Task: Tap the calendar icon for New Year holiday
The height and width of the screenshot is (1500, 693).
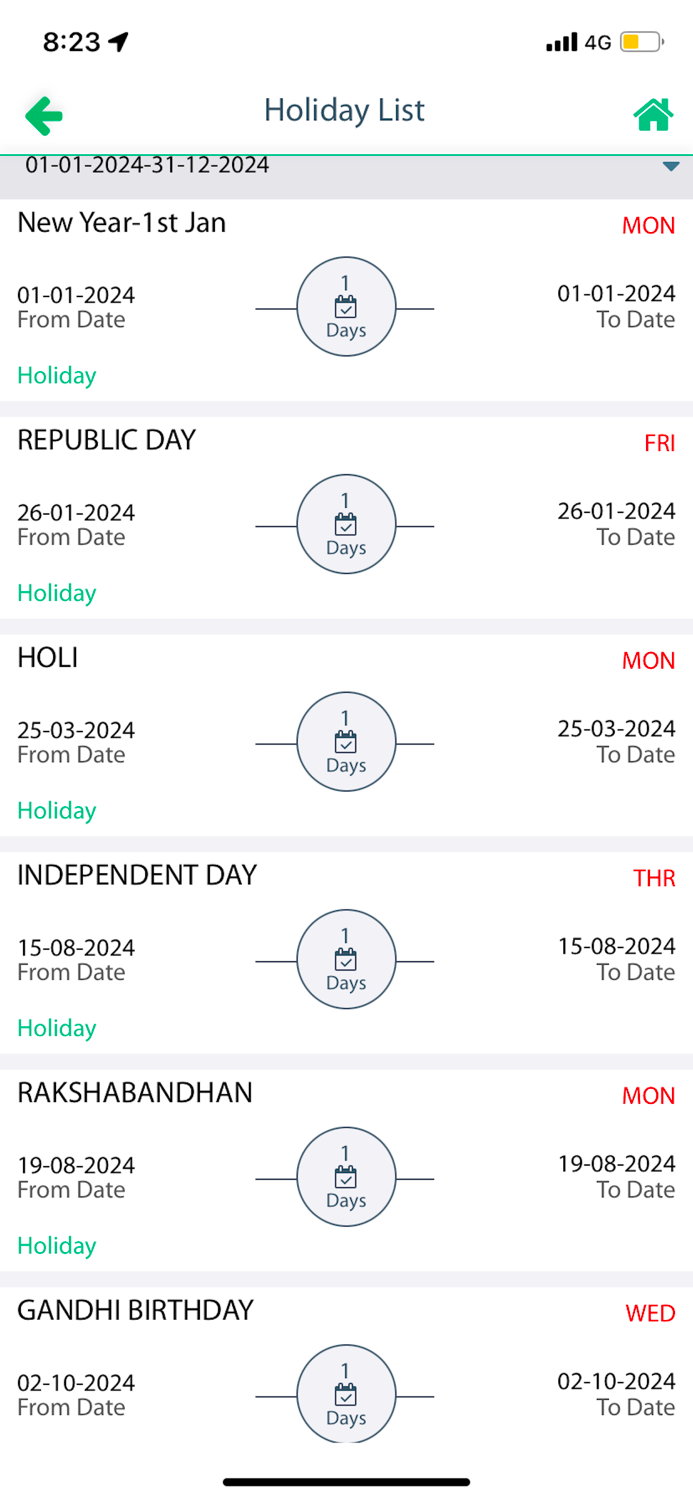Action: (x=345, y=307)
